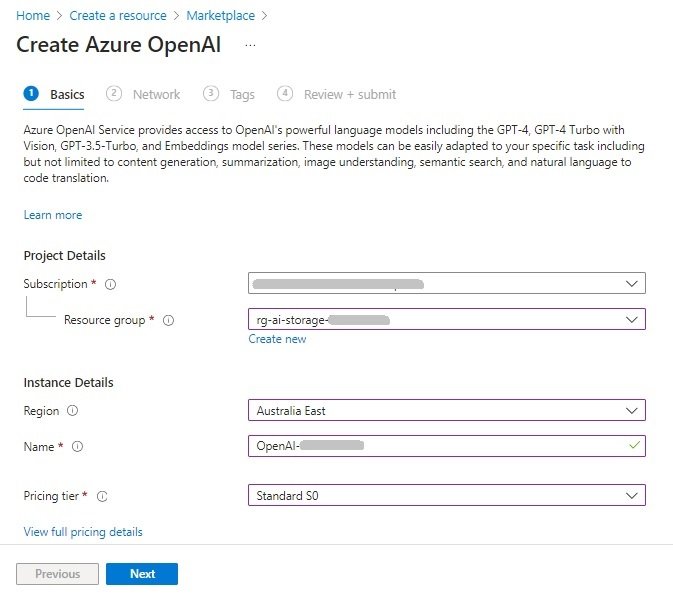Click into the Name input field

447,446
